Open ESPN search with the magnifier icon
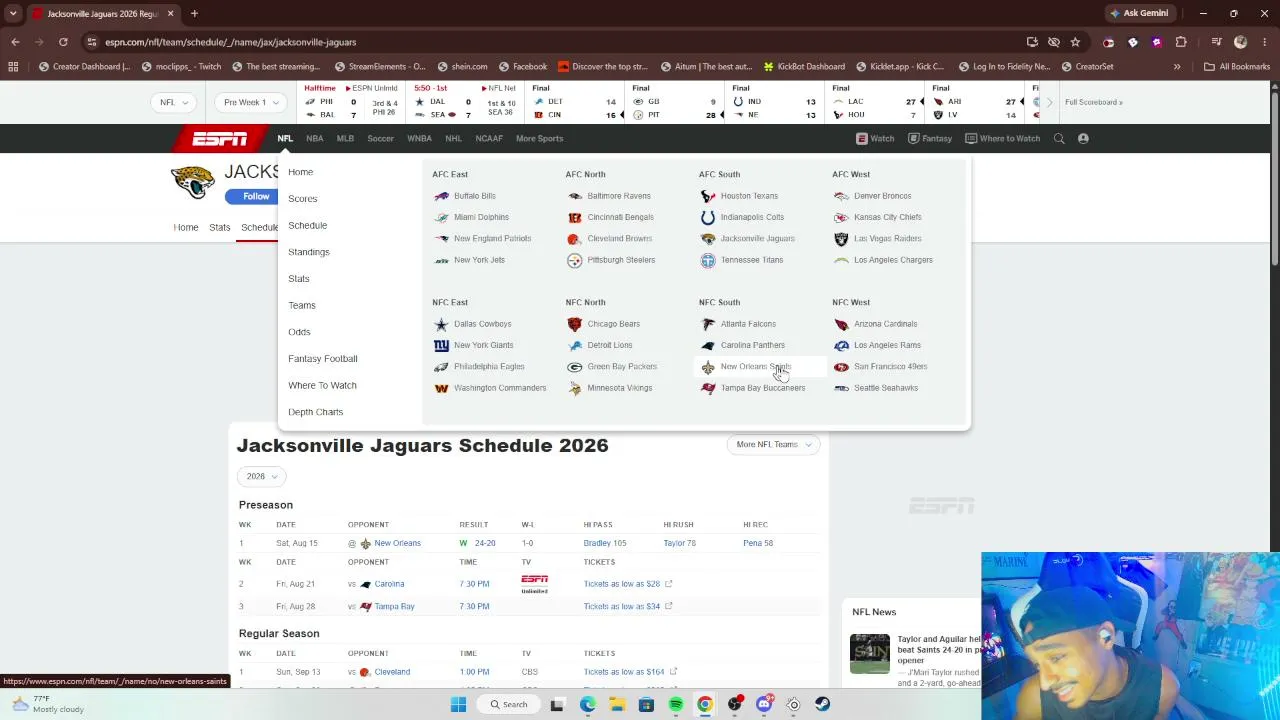The image size is (1280, 720). 1059,139
